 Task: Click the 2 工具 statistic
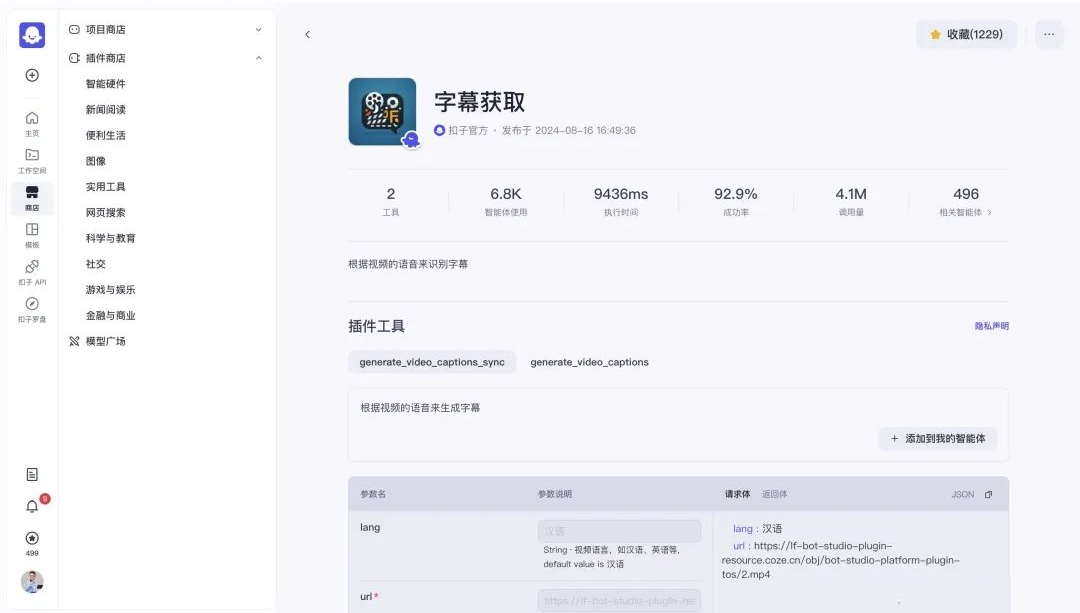[391, 201]
